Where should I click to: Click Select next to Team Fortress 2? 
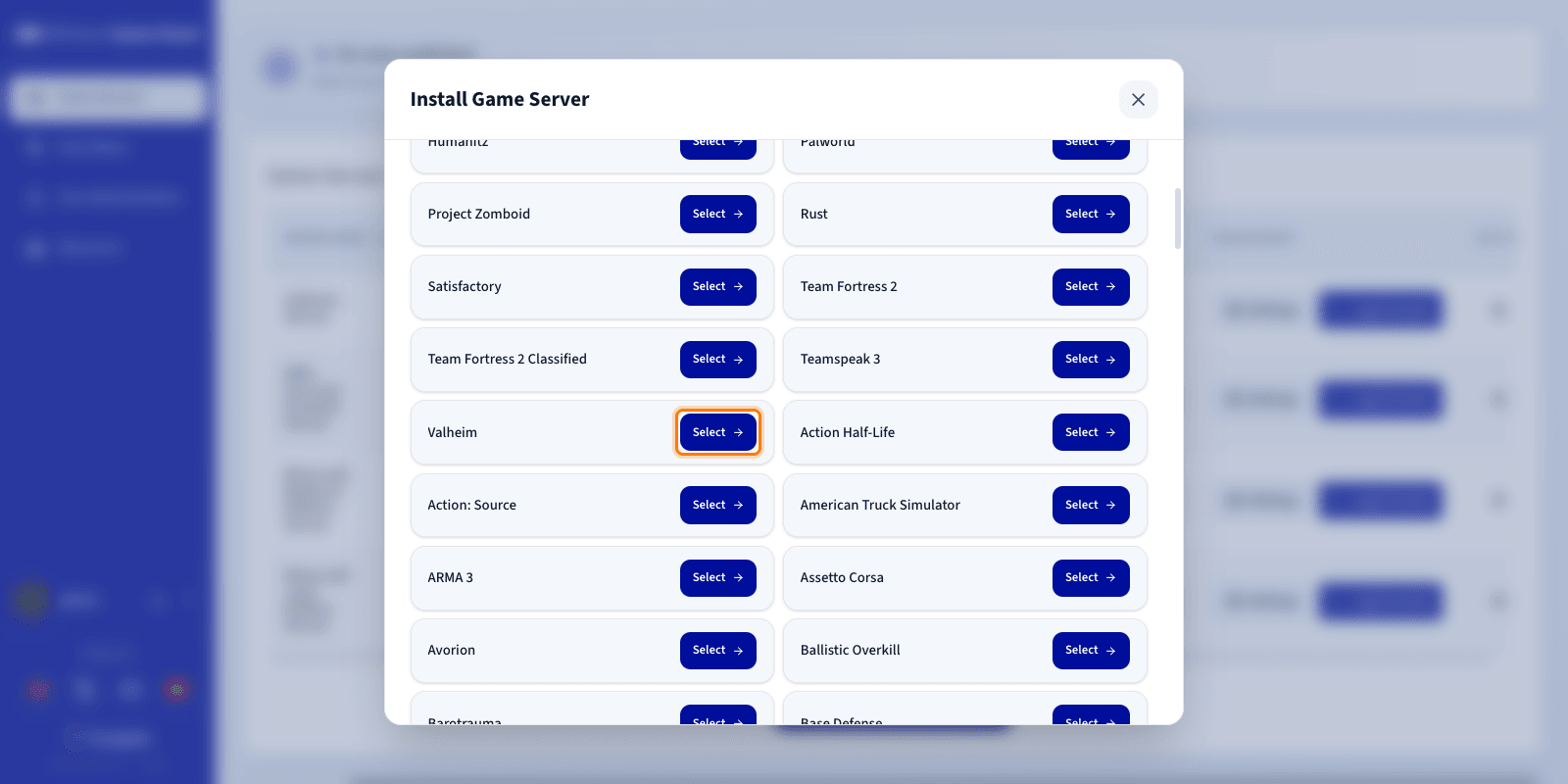1091,286
